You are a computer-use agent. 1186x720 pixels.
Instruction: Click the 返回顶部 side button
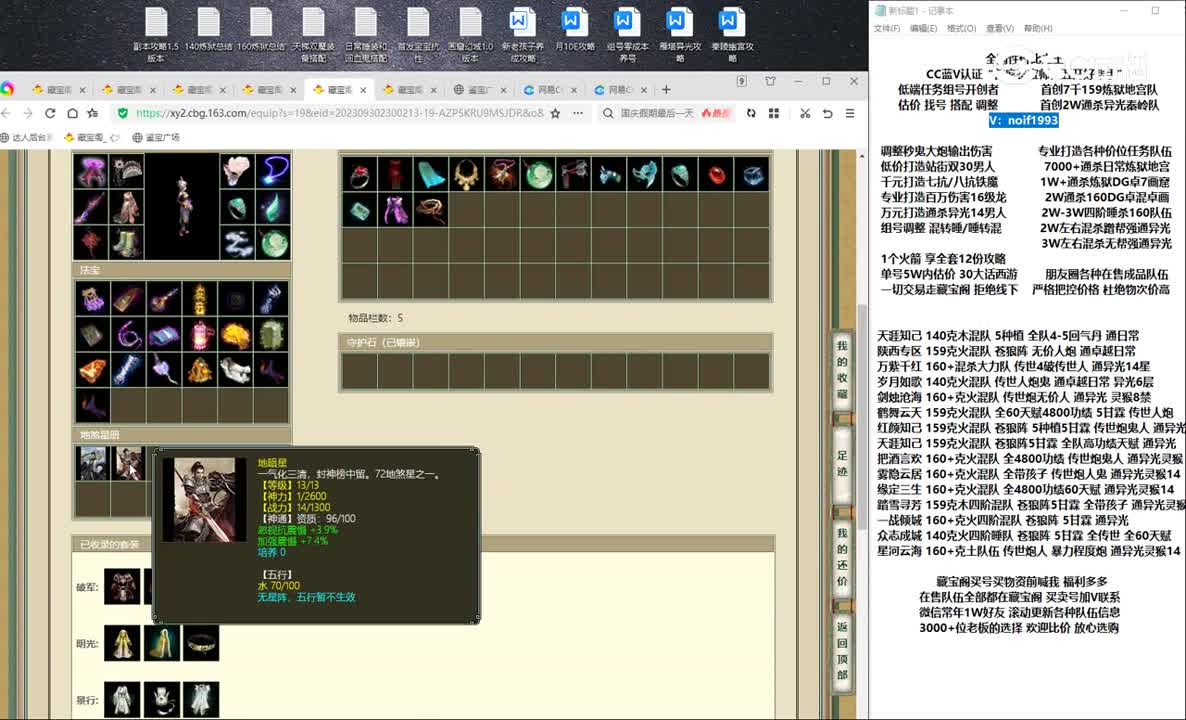tap(842, 651)
